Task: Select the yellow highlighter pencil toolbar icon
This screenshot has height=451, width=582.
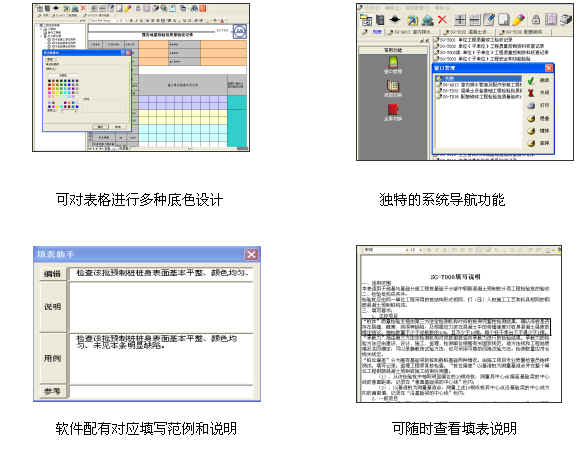Action: pyautogui.click(x=519, y=20)
